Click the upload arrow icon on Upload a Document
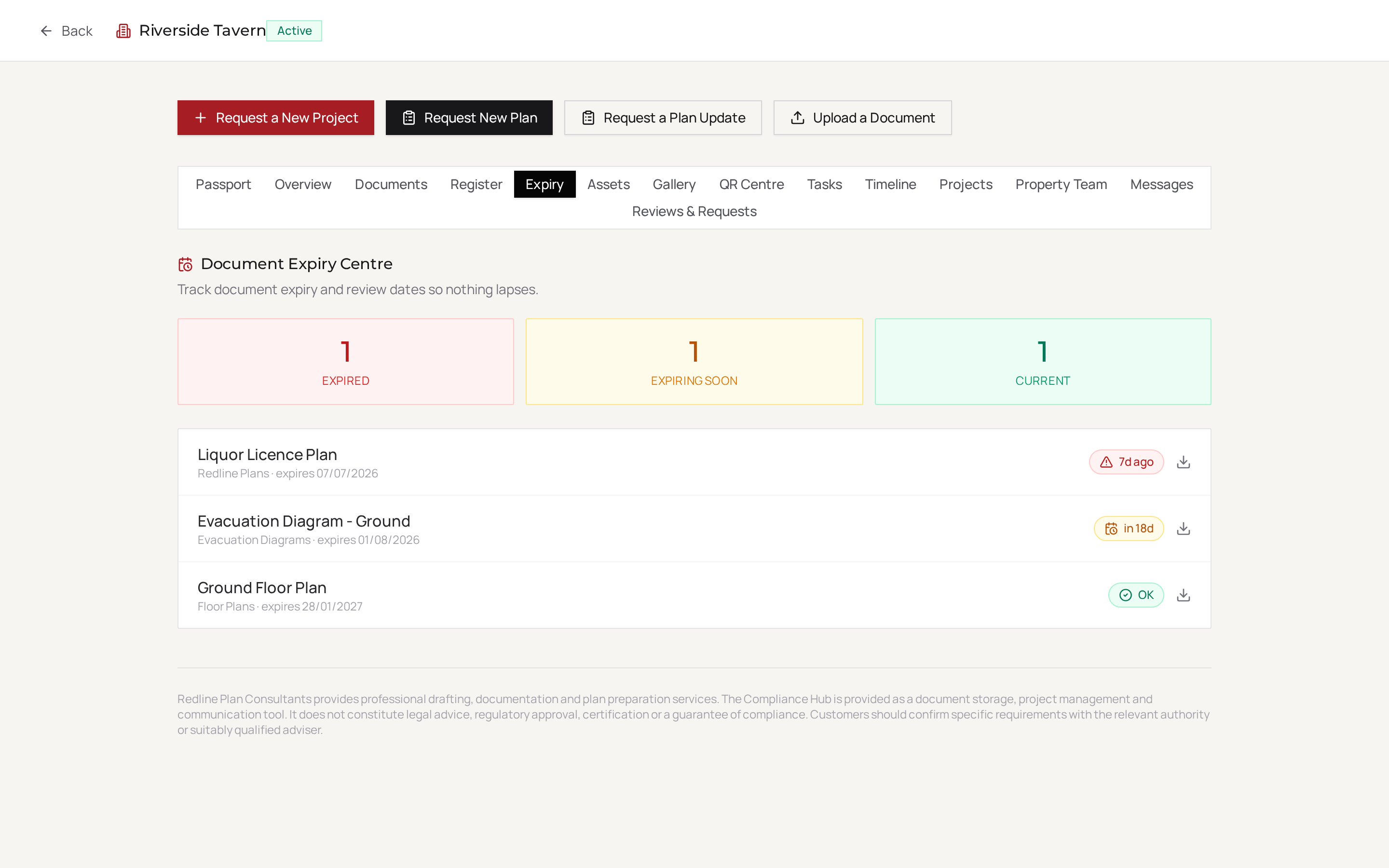 pyautogui.click(x=797, y=118)
